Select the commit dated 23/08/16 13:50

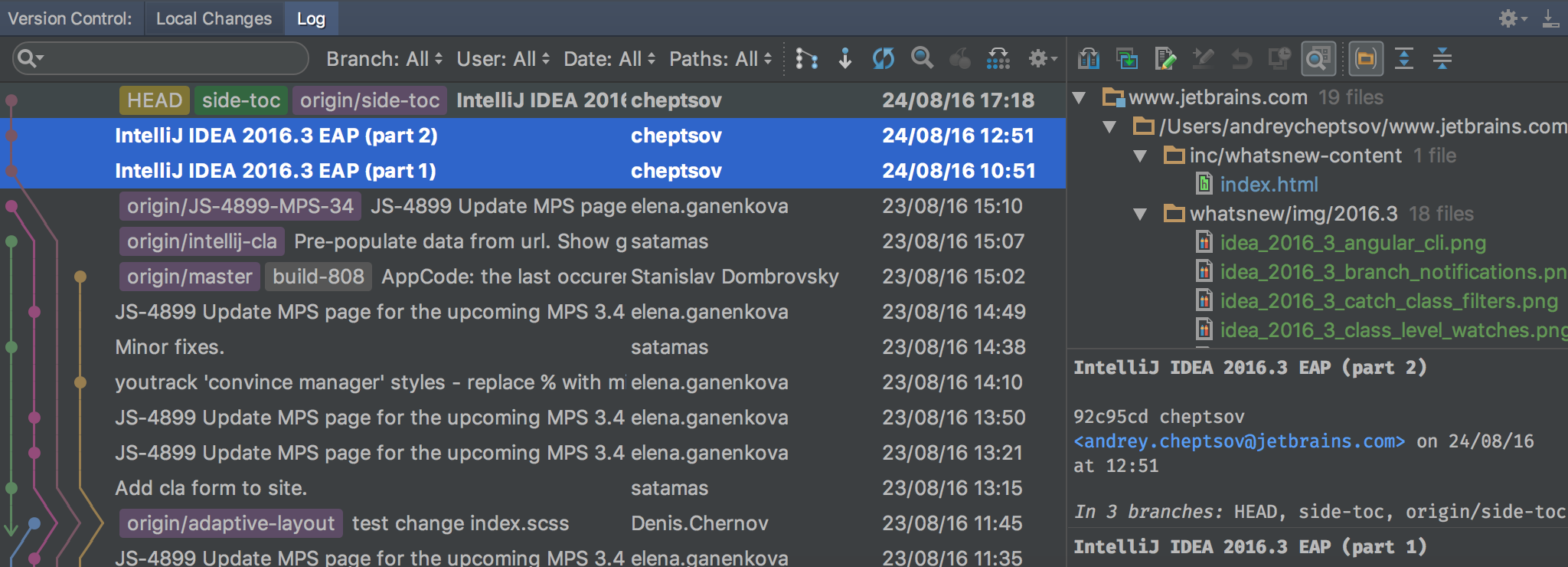coord(533,418)
